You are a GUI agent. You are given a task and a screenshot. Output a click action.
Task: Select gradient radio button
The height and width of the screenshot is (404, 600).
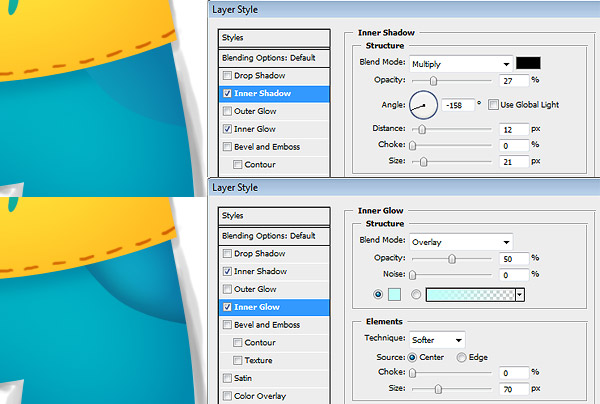(x=416, y=294)
